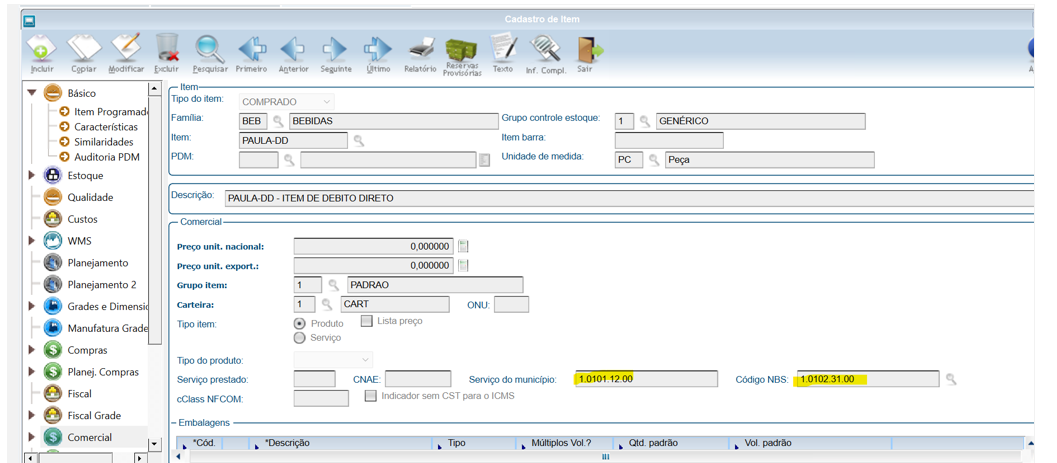Image resolution: width=1057 pixels, height=463 pixels.
Task: Open calculator for Preço unit. export.
Action: point(462,266)
